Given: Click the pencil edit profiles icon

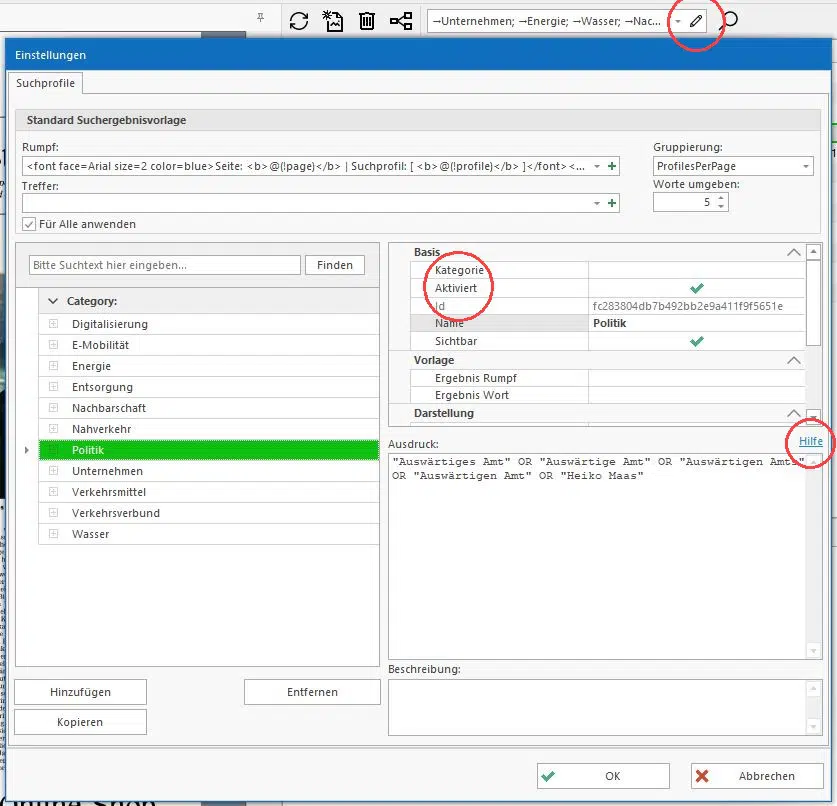Looking at the screenshot, I should coord(696,21).
